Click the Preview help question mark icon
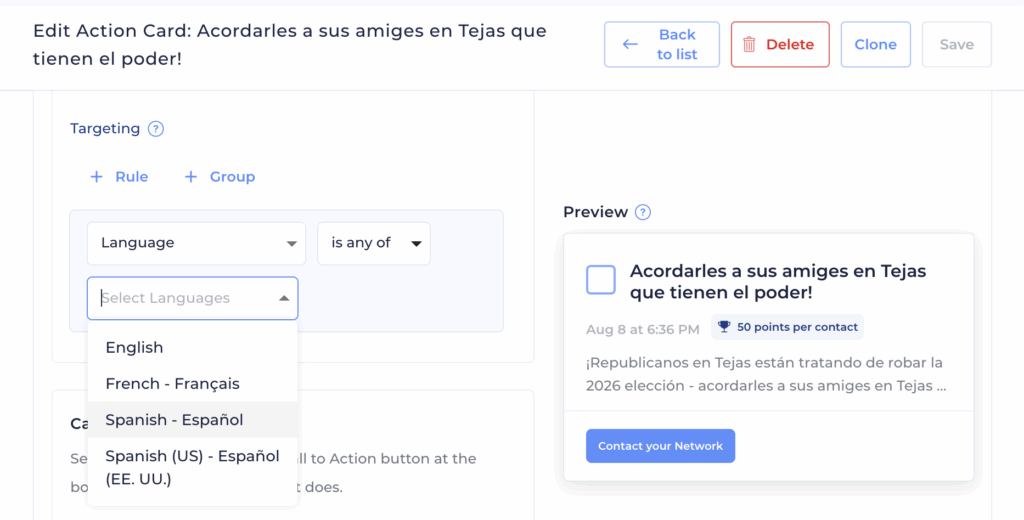The height and width of the screenshot is (520, 1024). [643, 212]
